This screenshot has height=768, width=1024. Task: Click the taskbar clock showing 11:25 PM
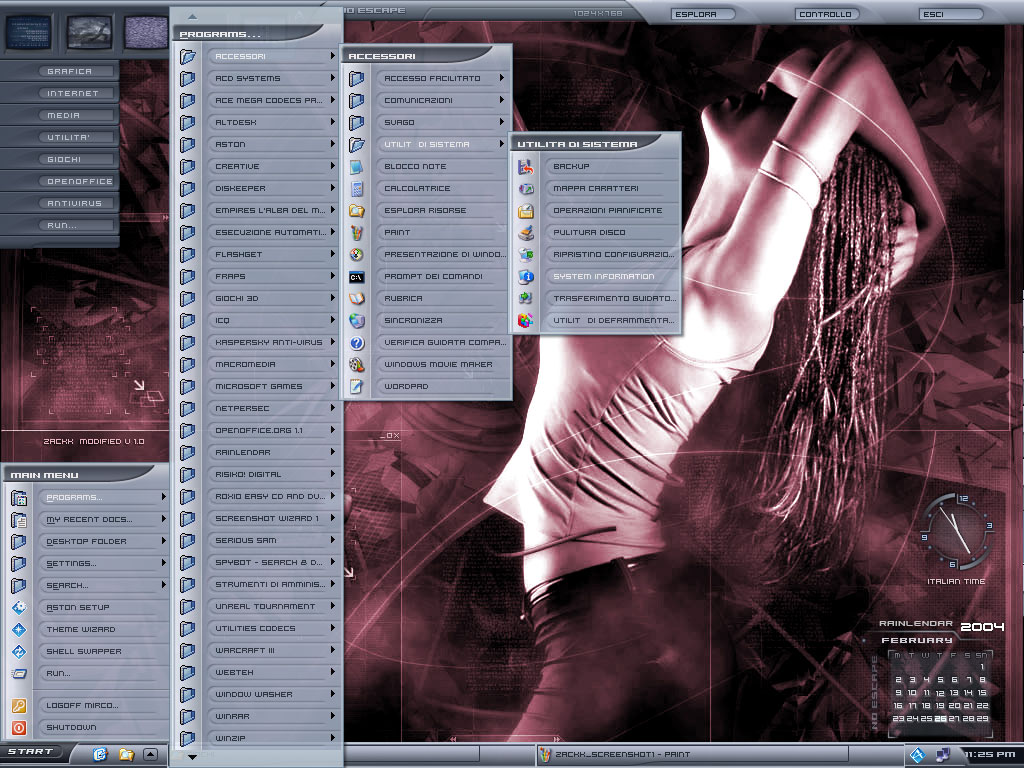coord(990,755)
